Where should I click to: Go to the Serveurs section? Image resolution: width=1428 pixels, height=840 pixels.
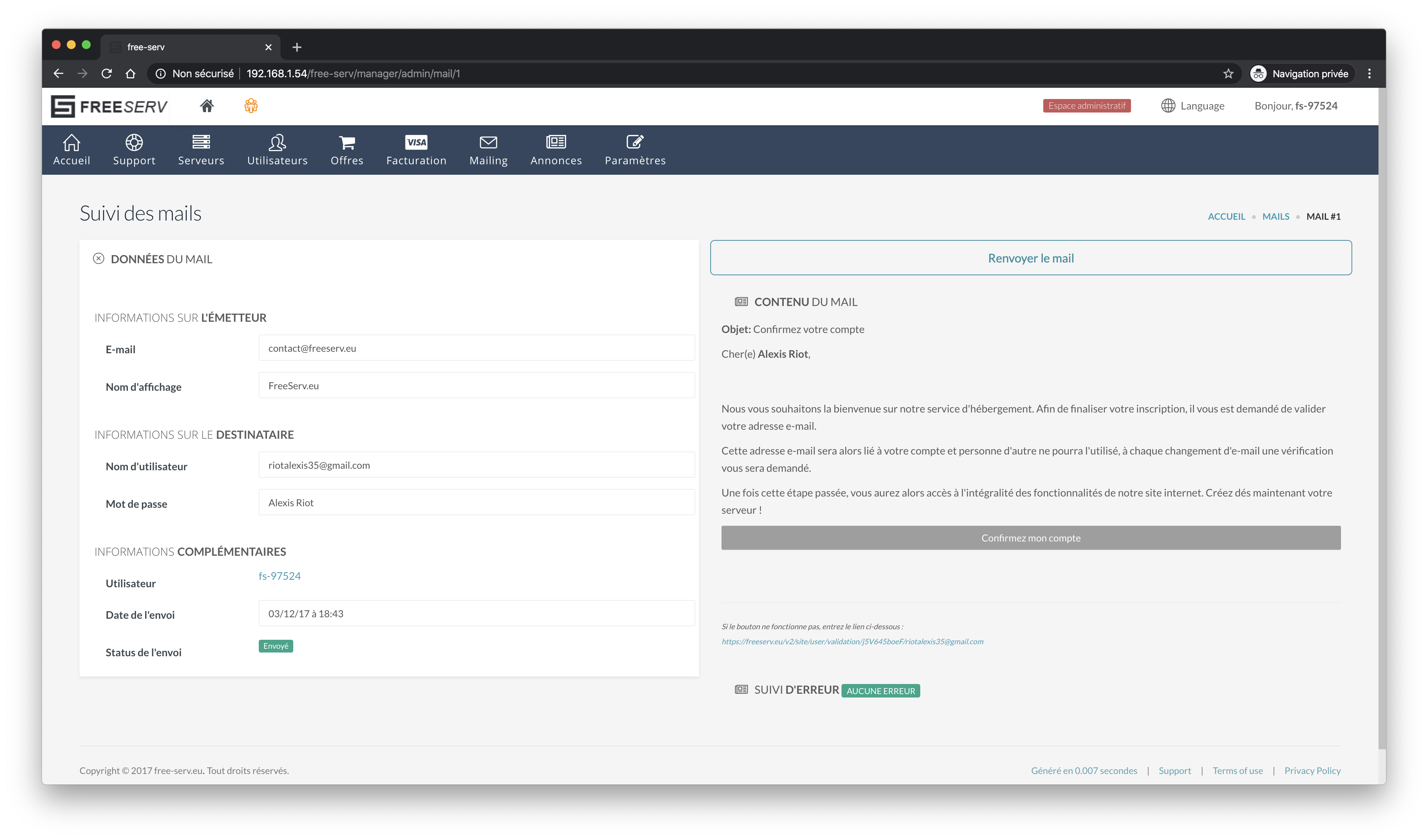coord(201,150)
